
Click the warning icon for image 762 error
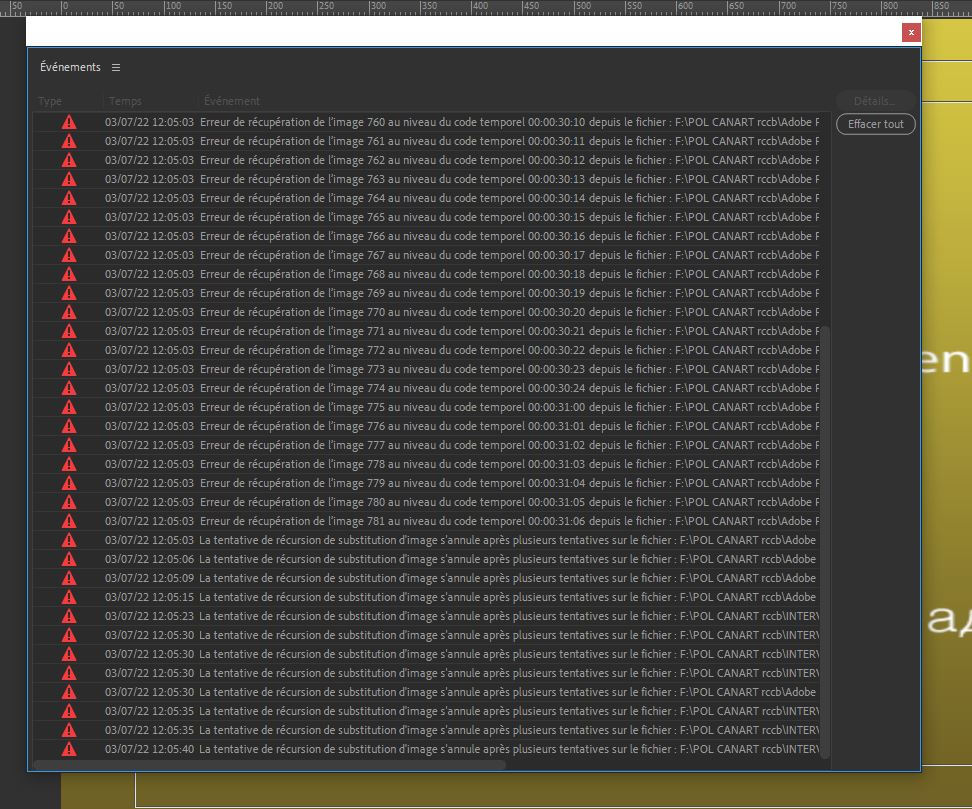click(69, 160)
